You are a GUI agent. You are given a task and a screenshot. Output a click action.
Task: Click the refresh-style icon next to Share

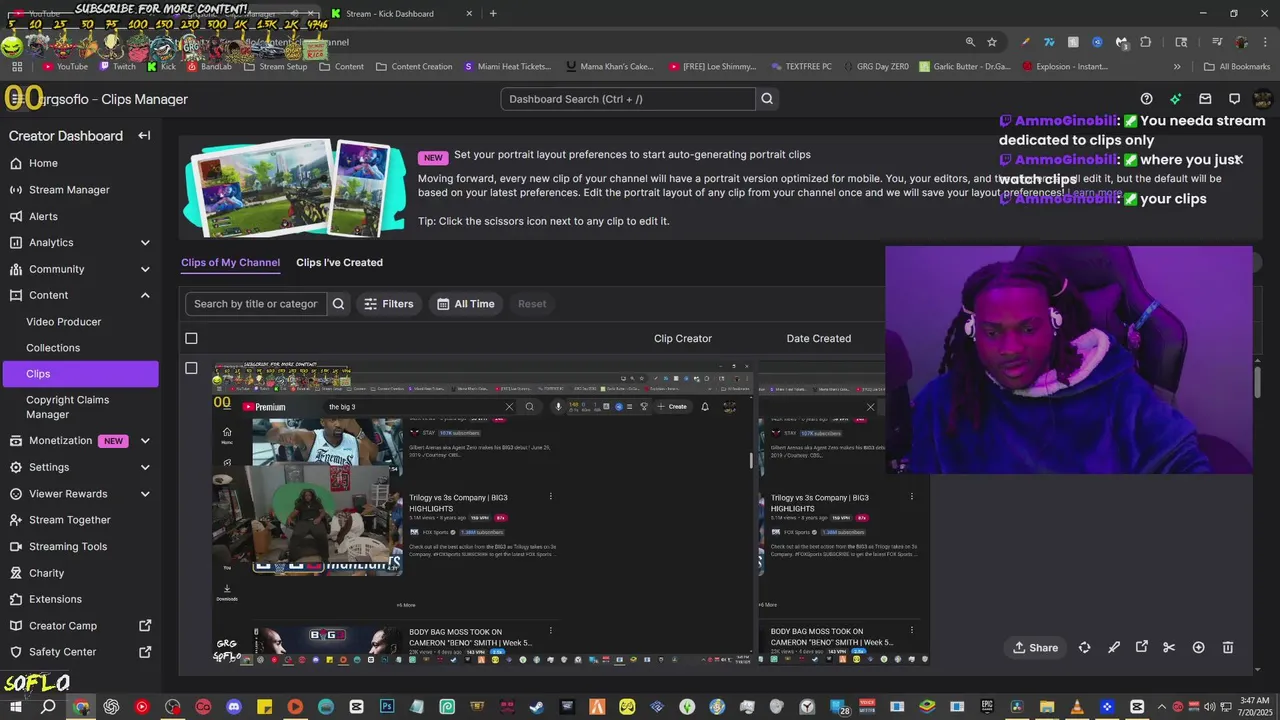(1085, 647)
